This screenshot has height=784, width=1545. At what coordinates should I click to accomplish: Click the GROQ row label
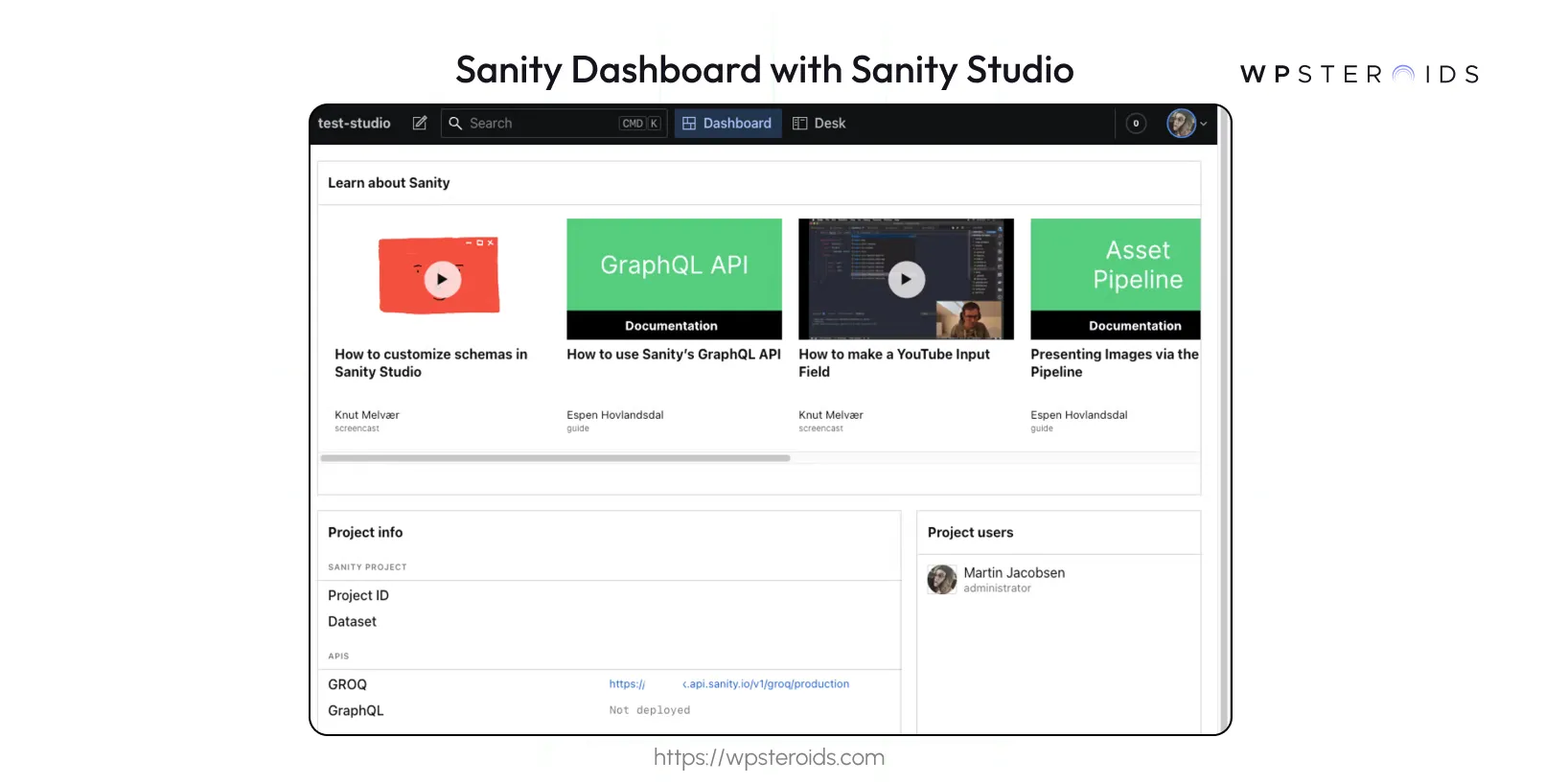click(x=347, y=685)
